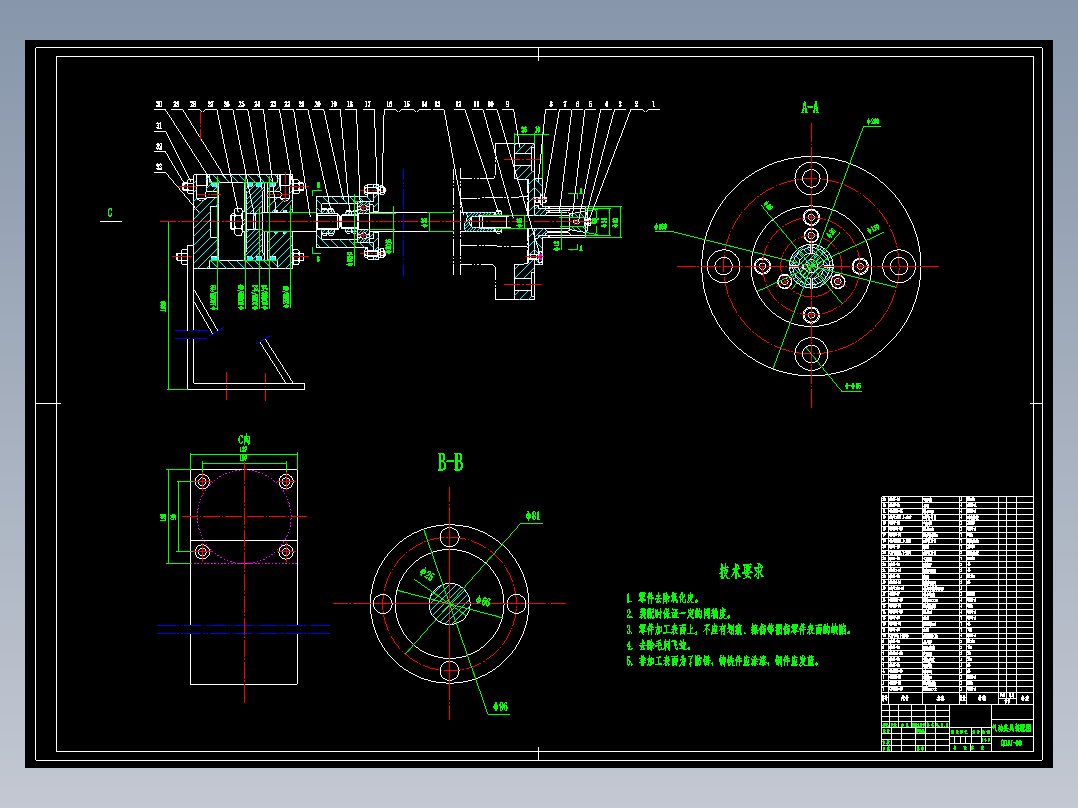The height and width of the screenshot is (808, 1078).
Task: Select technical requirement line 1 text
Action: tap(663, 598)
